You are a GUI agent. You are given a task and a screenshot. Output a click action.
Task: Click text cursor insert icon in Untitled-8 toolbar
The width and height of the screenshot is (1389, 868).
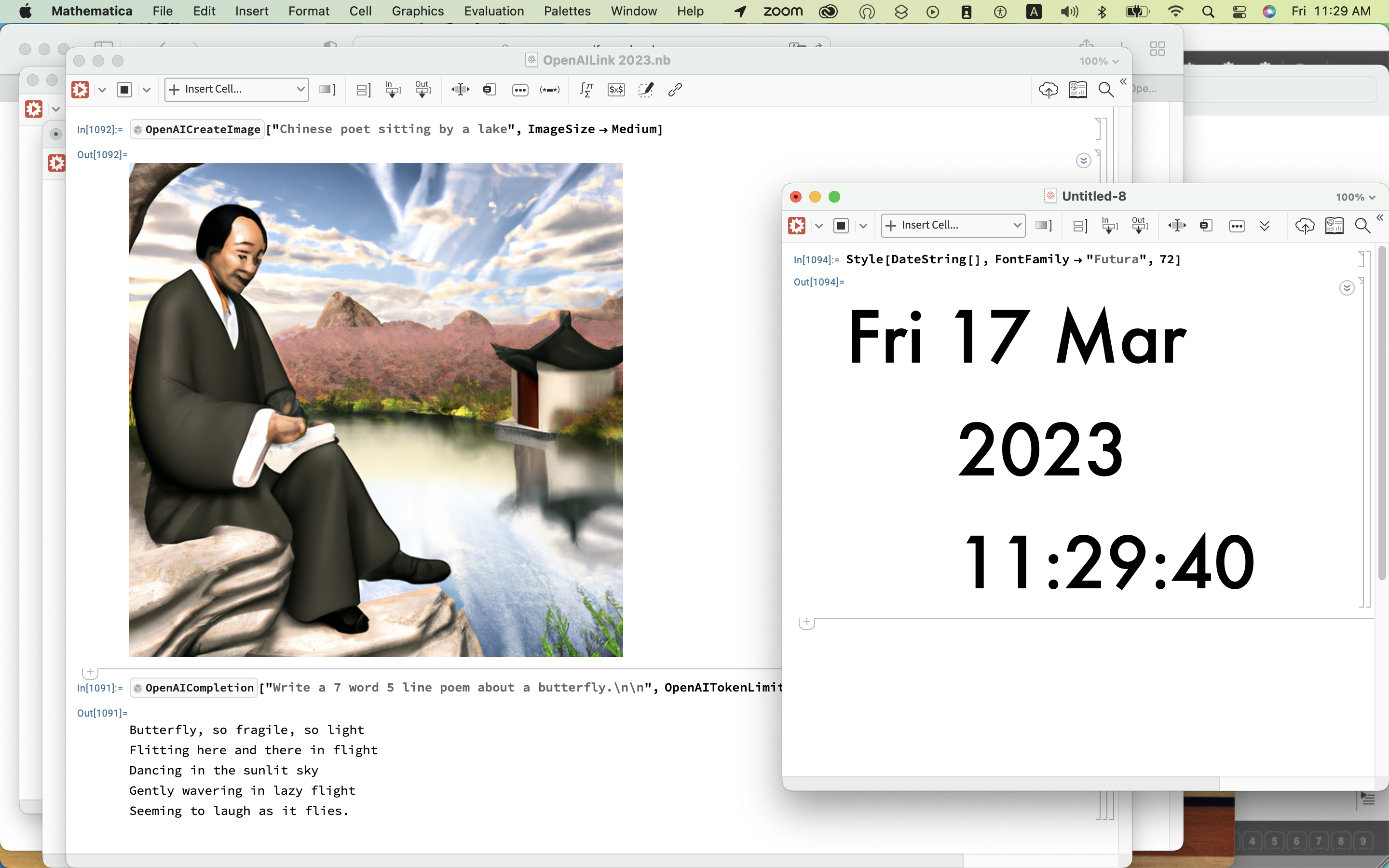coord(1177,226)
